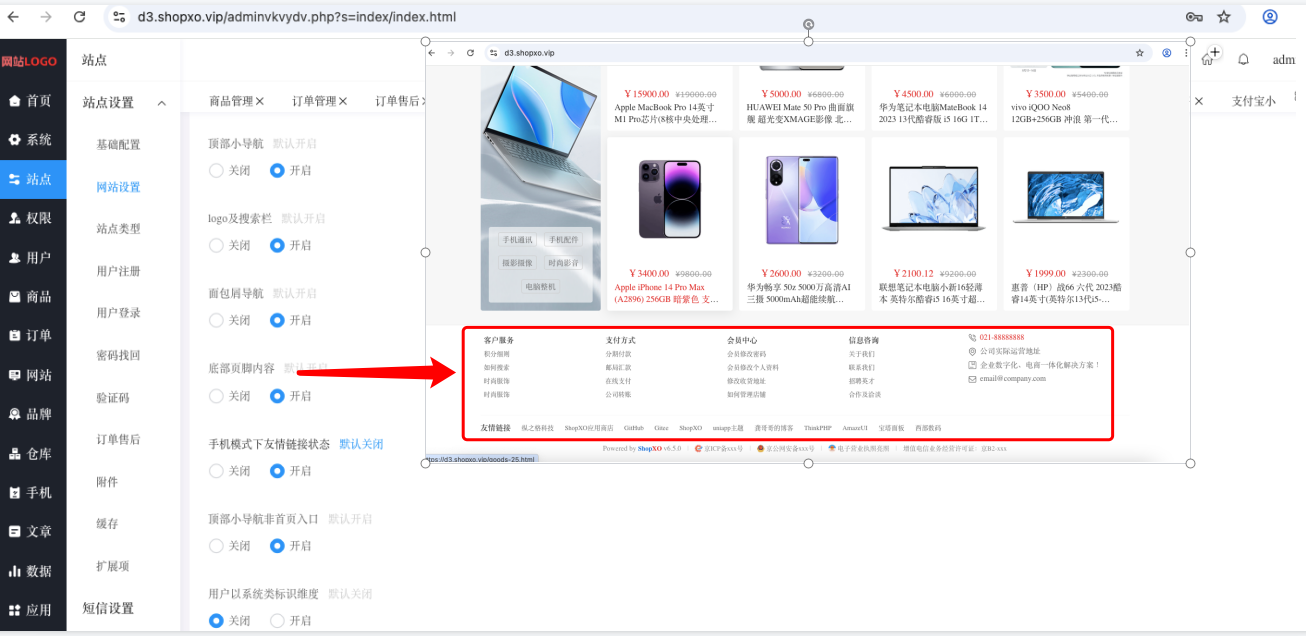1306x636 pixels.
Task: Click the icon beside 手机 in sidebar
Action: coord(15,493)
